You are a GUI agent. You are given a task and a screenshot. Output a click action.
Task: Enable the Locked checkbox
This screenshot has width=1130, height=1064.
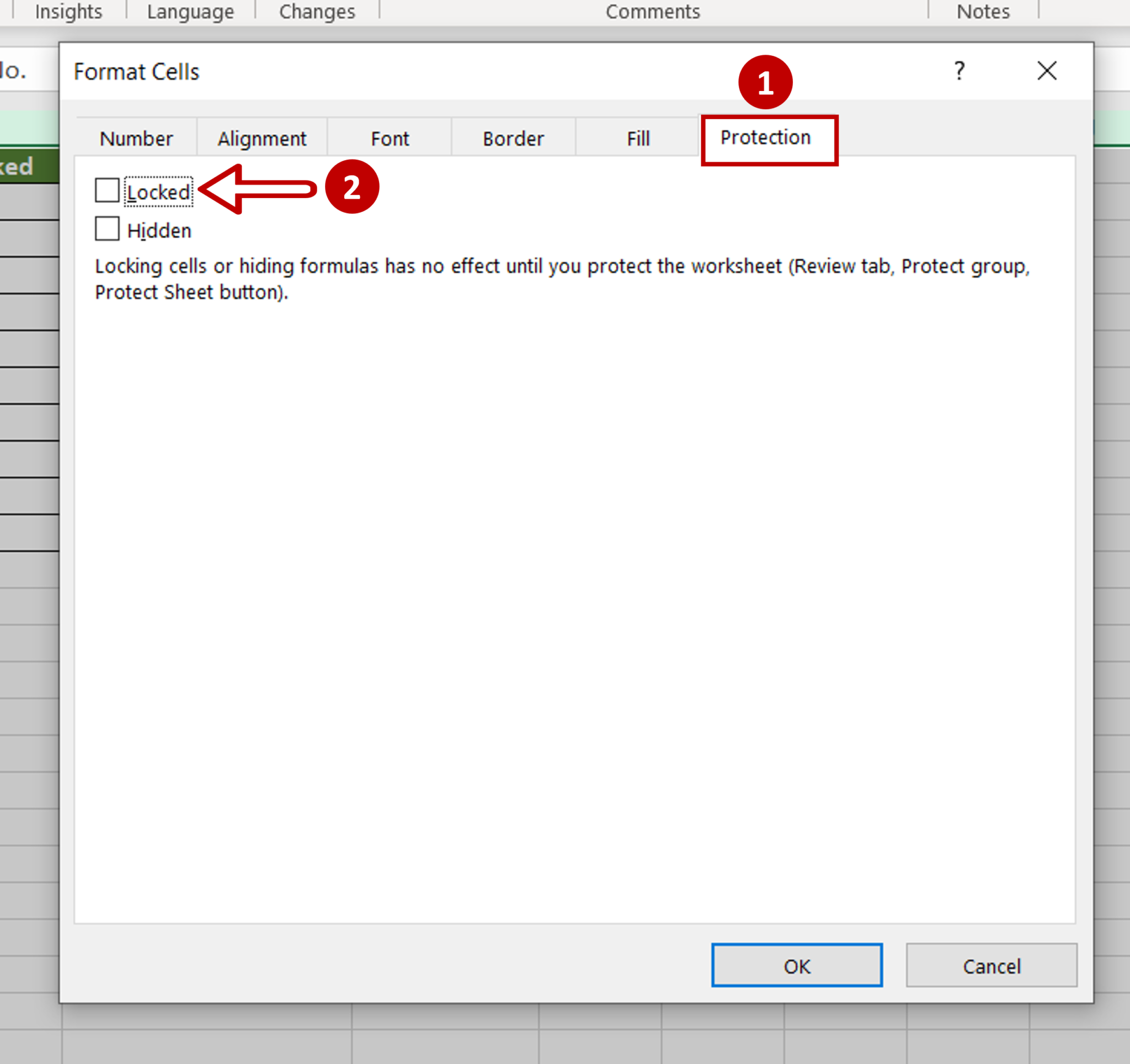pyautogui.click(x=108, y=191)
